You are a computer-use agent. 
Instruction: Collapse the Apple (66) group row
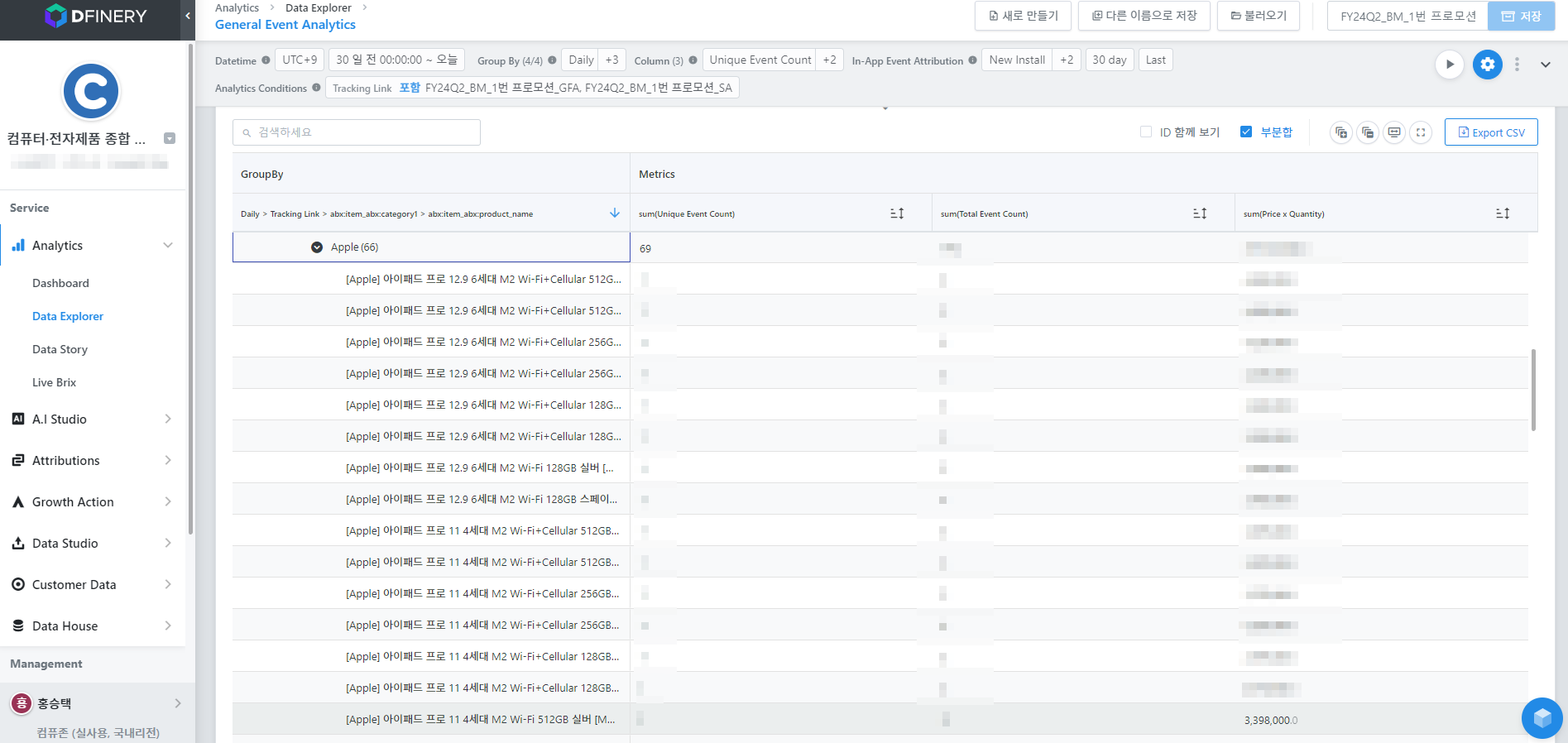[317, 247]
